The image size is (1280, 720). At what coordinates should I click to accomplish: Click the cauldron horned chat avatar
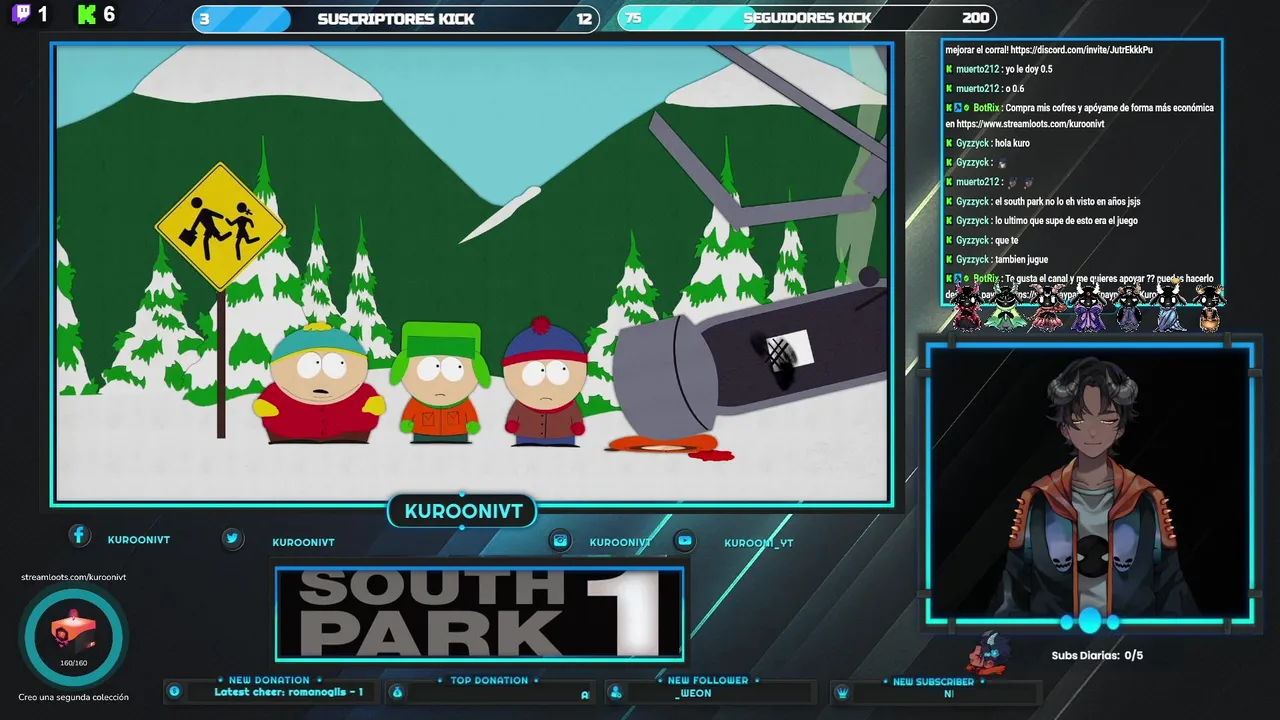pyautogui.click(x=1210, y=308)
